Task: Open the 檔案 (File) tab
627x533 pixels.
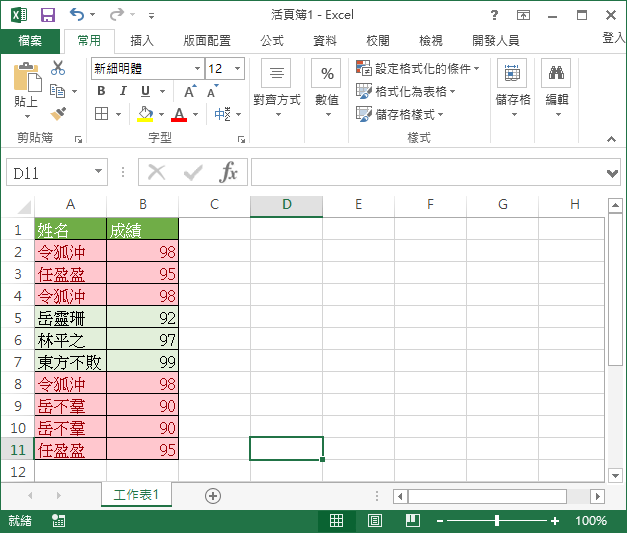Action: point(30,41)
